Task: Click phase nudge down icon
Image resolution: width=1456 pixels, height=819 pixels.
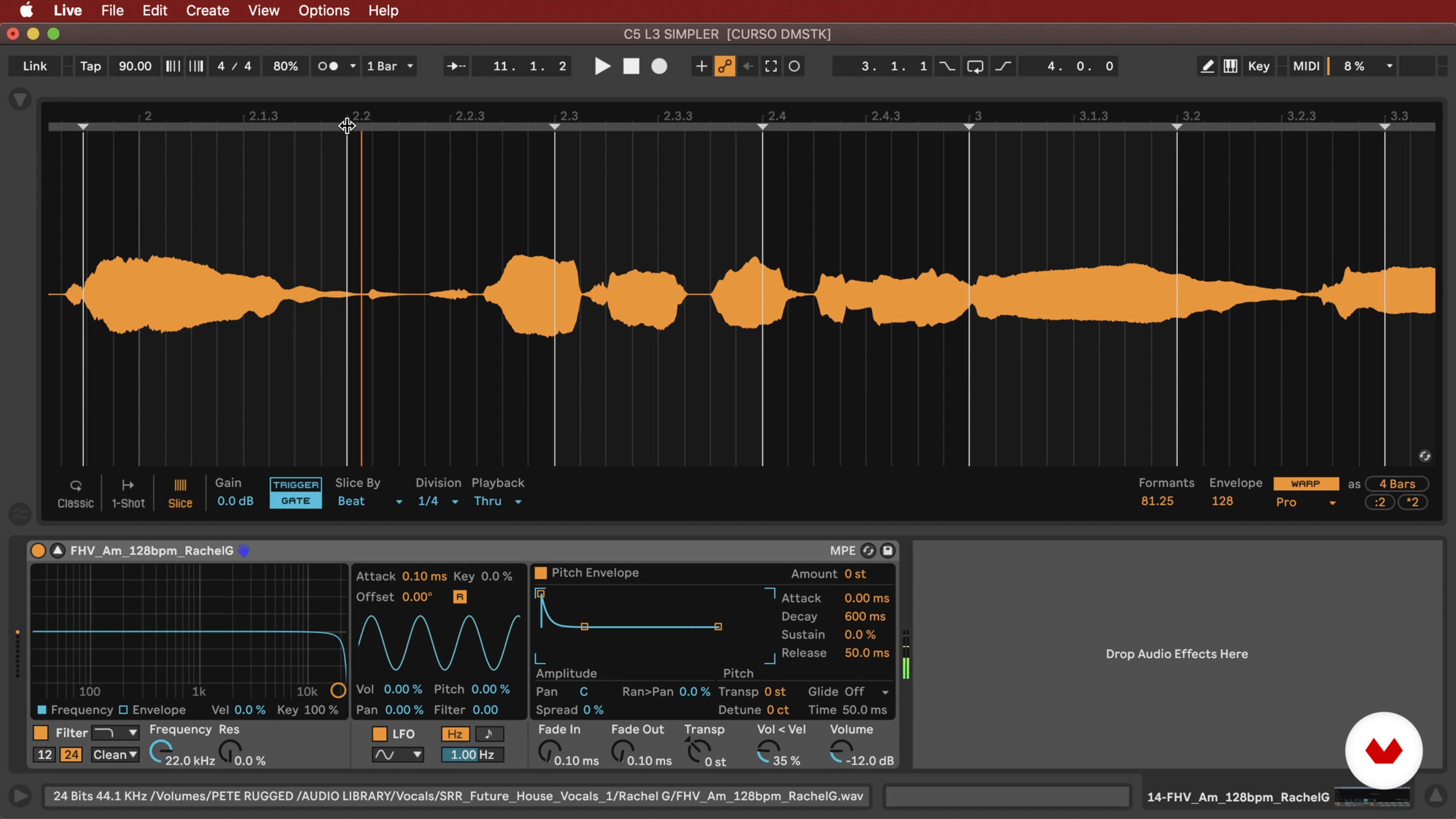Action: [173, 66]
